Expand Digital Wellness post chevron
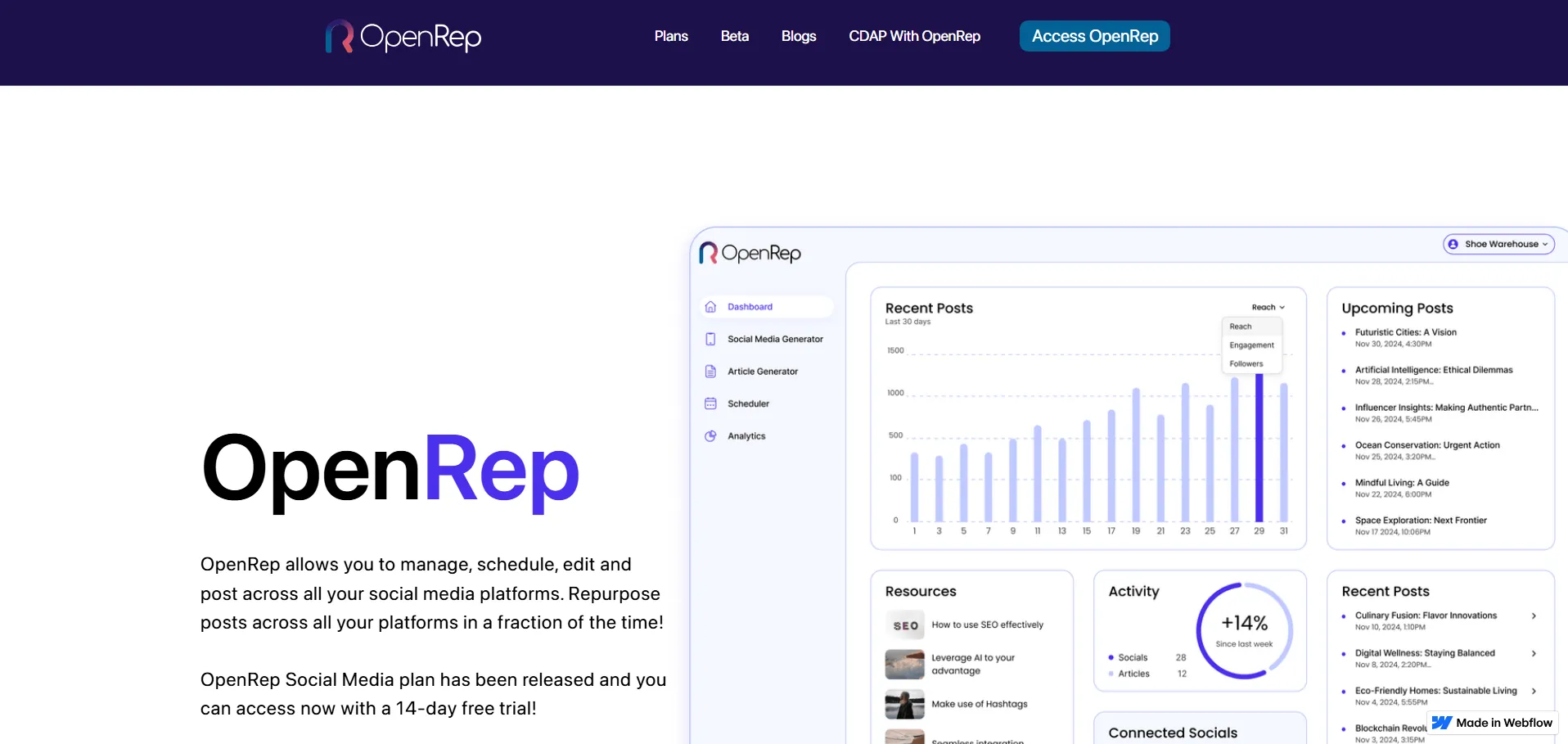 click(x=1533, y=654)
